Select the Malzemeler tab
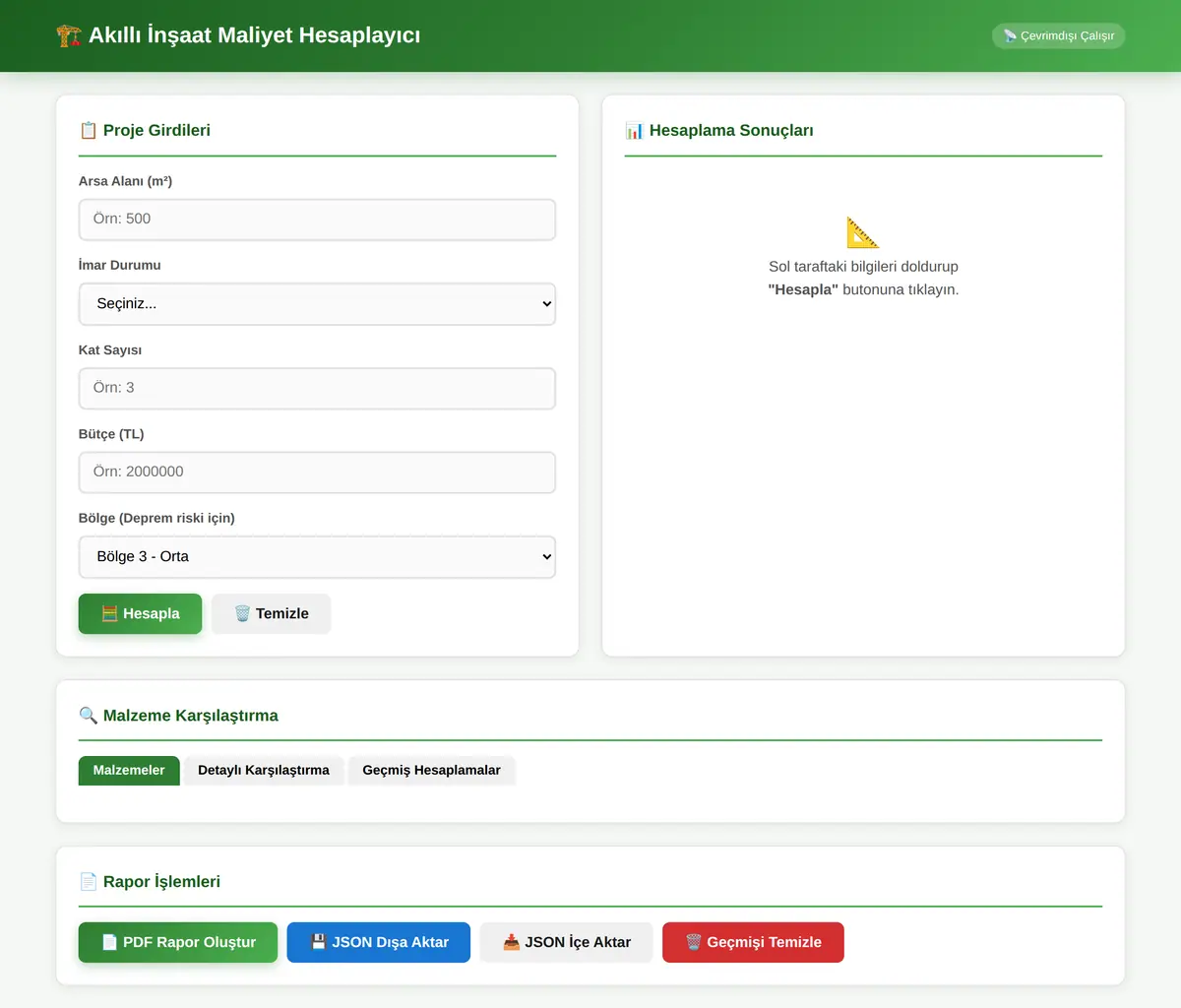 tap(129, 771)
